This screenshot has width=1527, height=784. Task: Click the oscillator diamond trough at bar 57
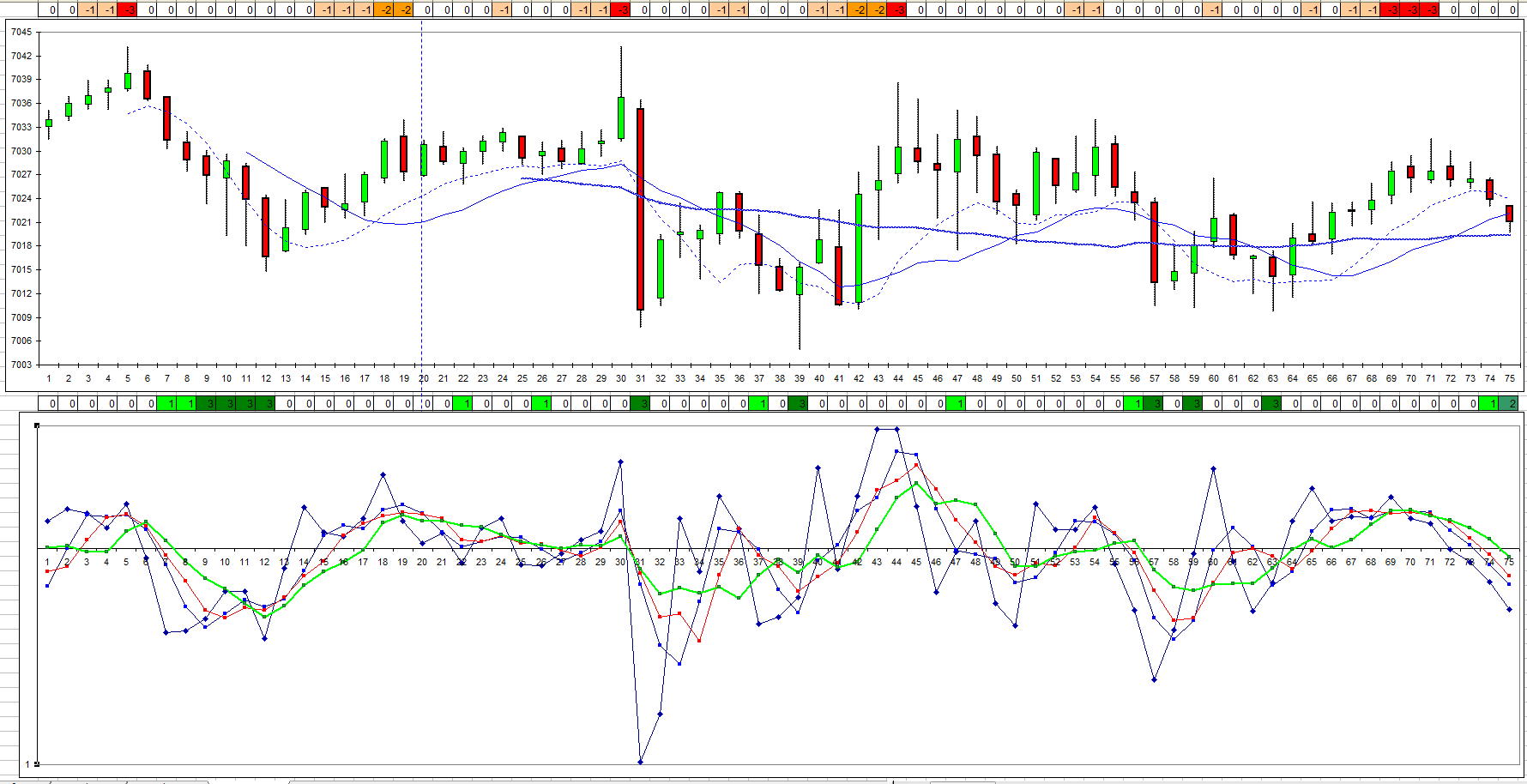tap(1154, 679)
